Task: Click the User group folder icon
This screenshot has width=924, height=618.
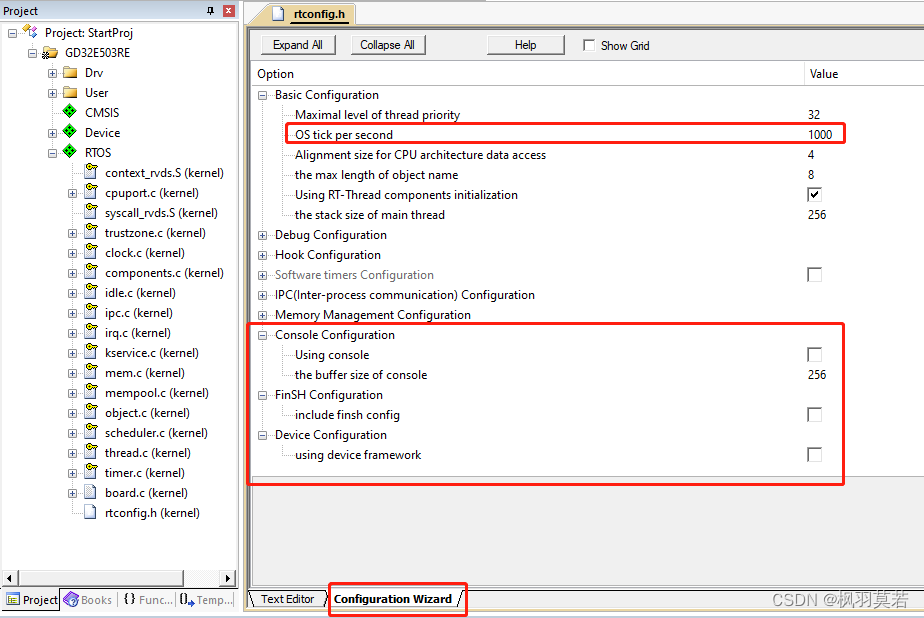Action: (70, 92)
